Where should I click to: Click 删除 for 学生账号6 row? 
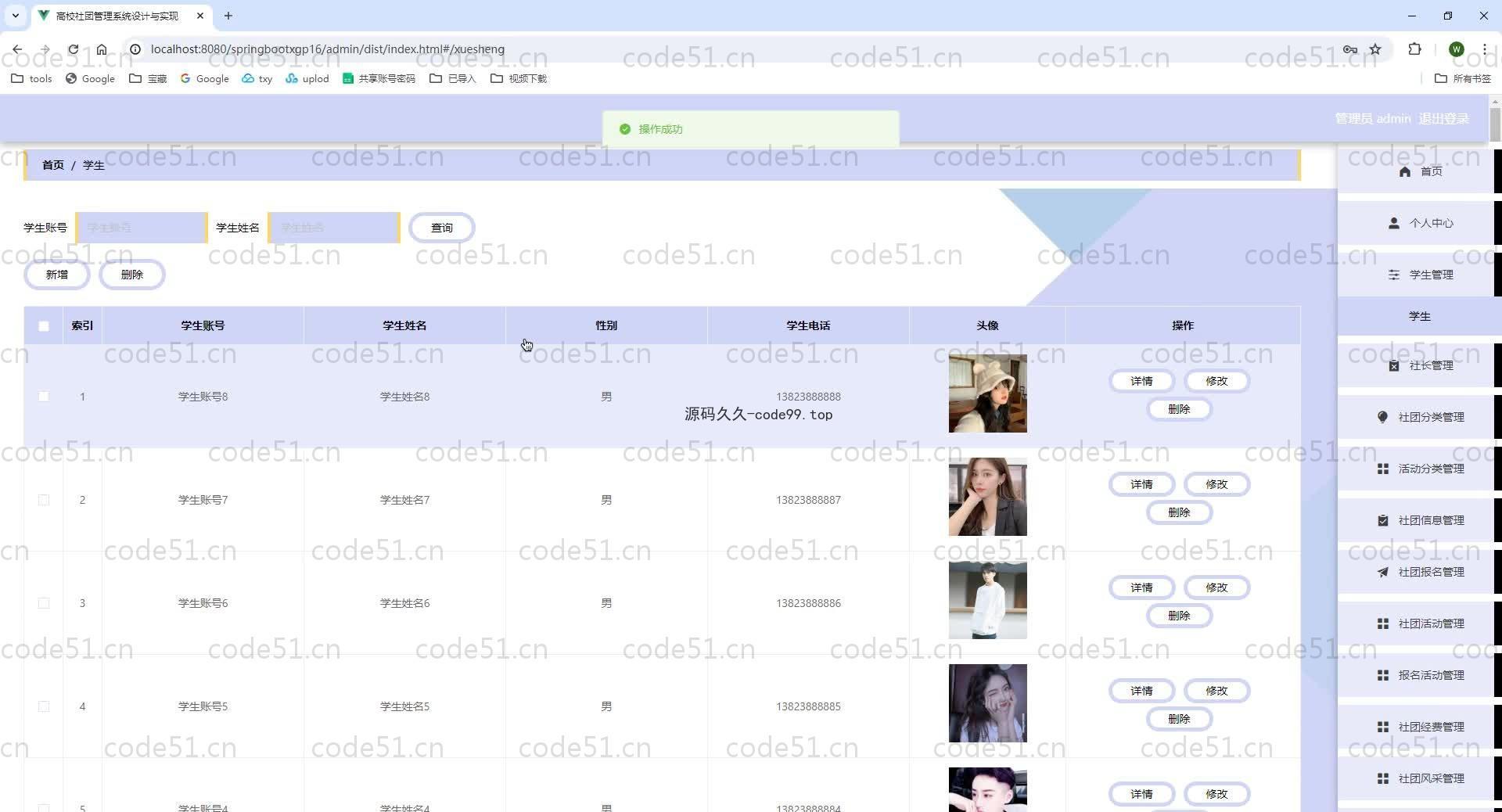coord(1179,616)
